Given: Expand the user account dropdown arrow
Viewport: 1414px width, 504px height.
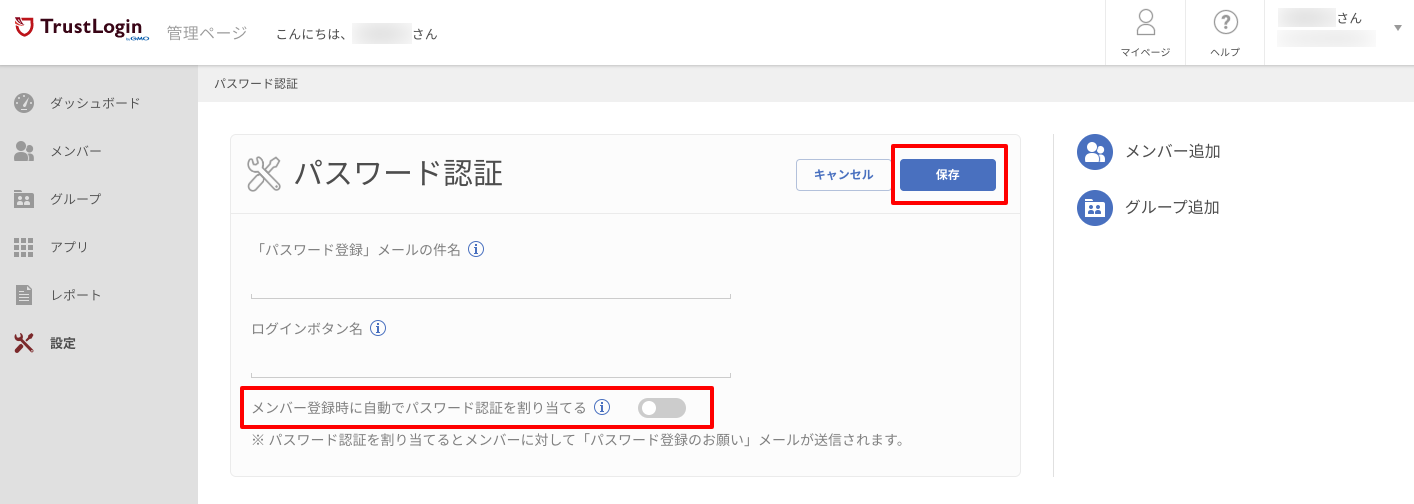Looking at the screenshot, I should (x=1397, y=28).
